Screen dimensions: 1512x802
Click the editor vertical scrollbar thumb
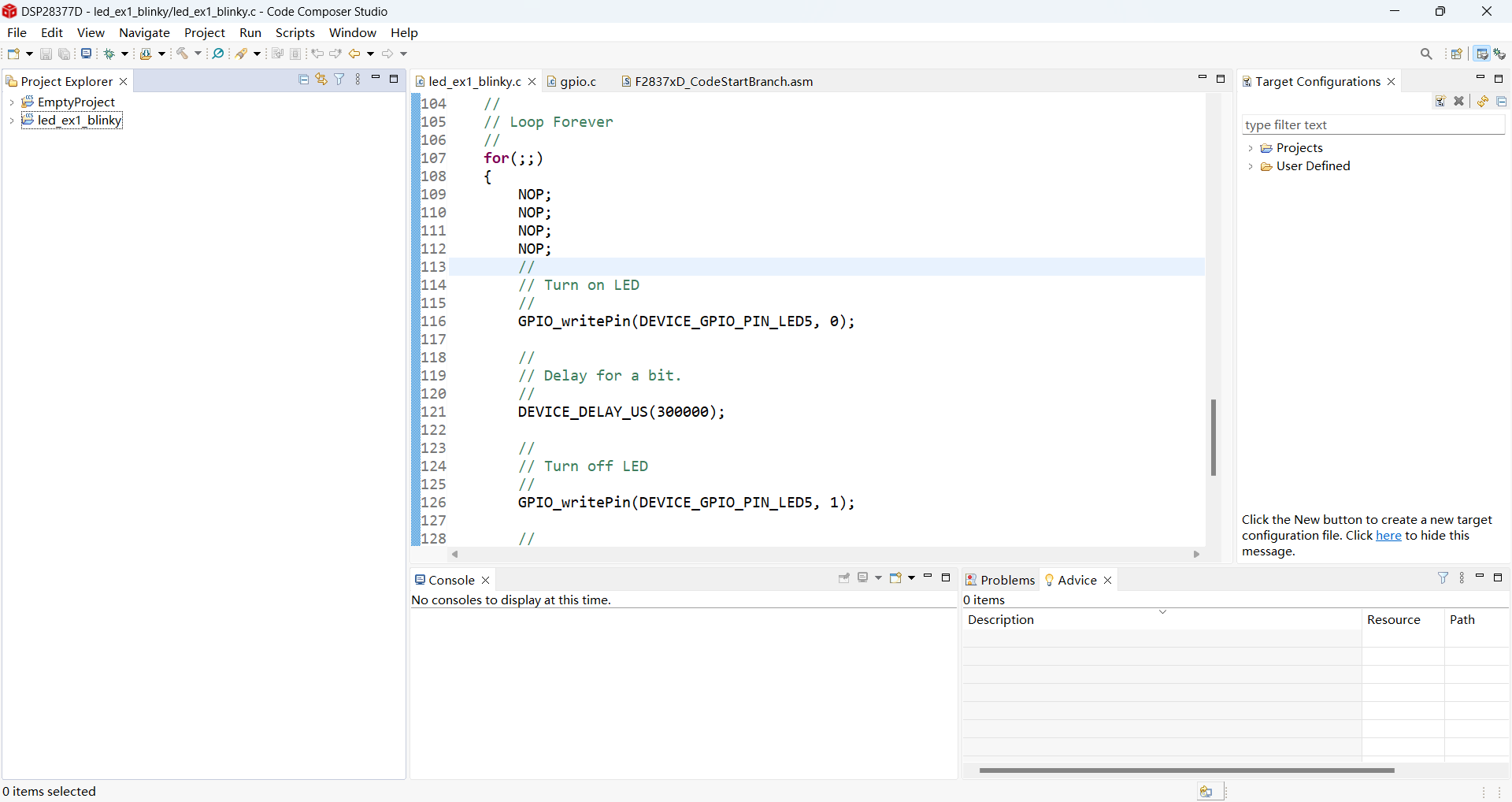(x=1214, y=437)
